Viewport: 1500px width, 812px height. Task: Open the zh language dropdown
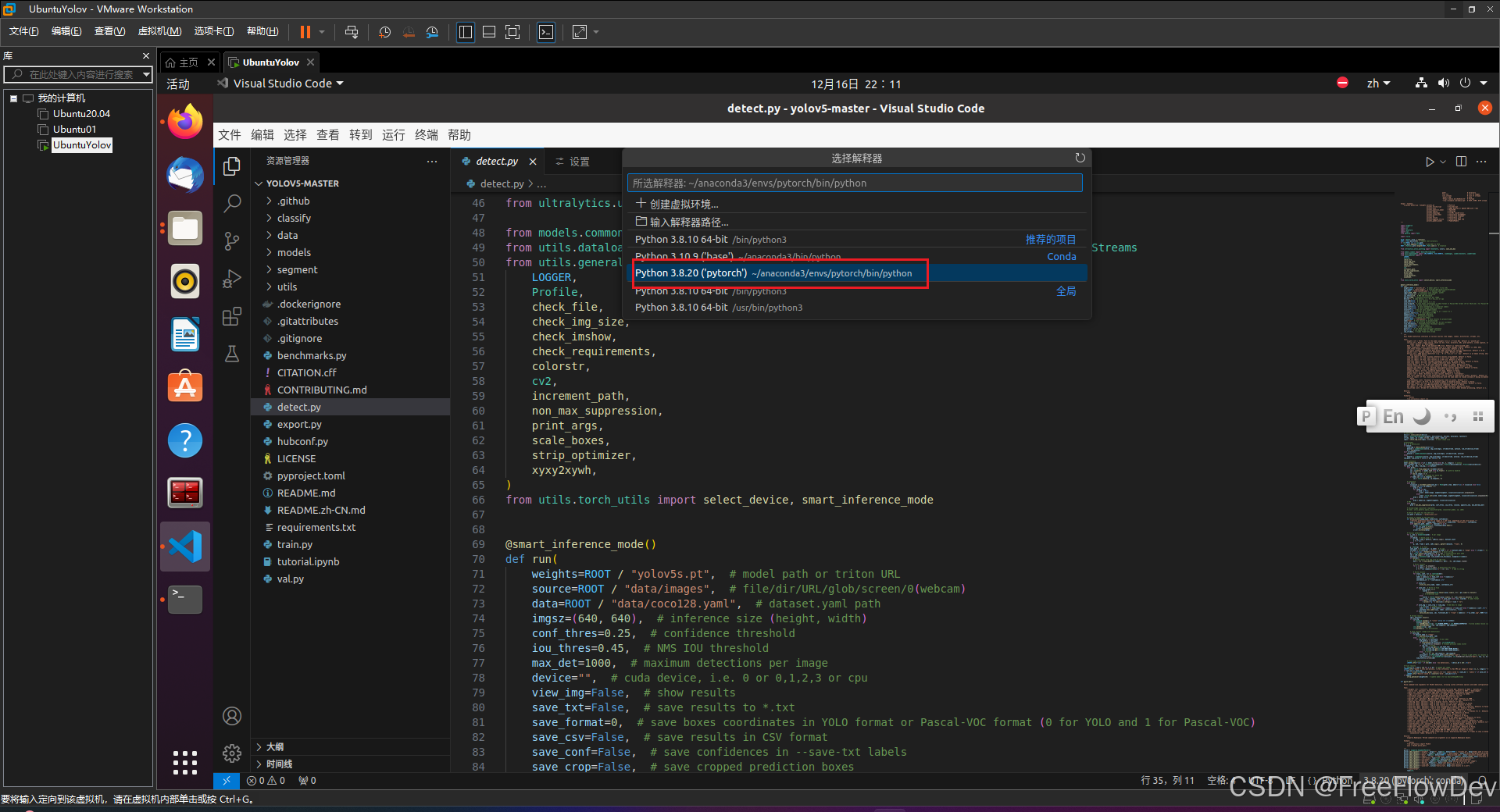(1378, 83)
